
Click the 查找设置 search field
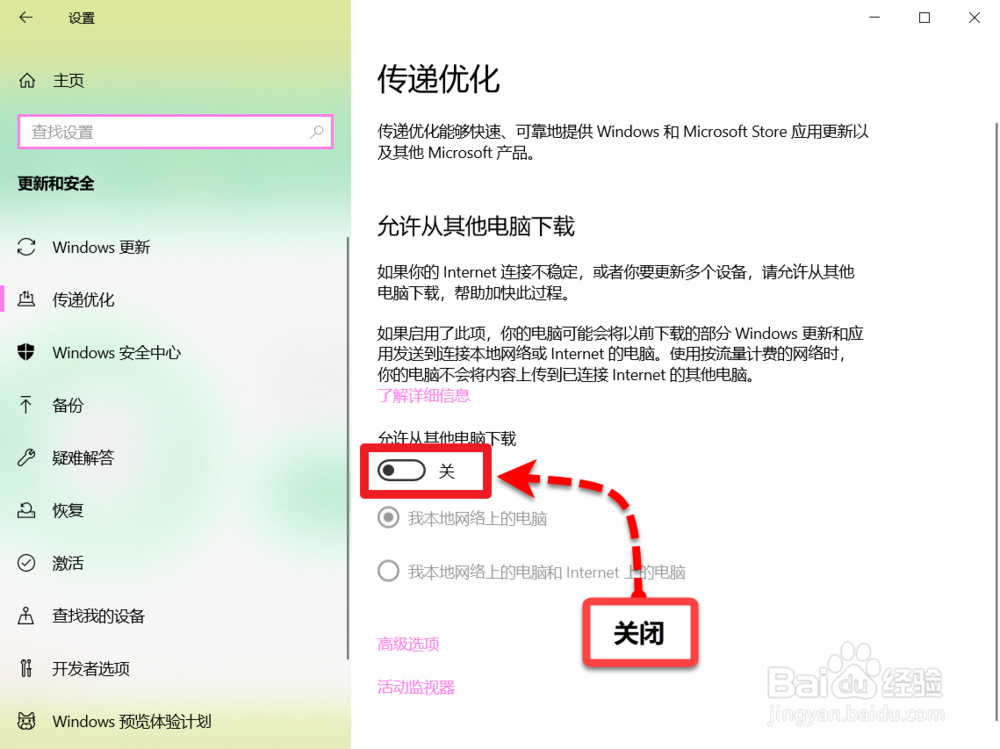click(175, 131)
